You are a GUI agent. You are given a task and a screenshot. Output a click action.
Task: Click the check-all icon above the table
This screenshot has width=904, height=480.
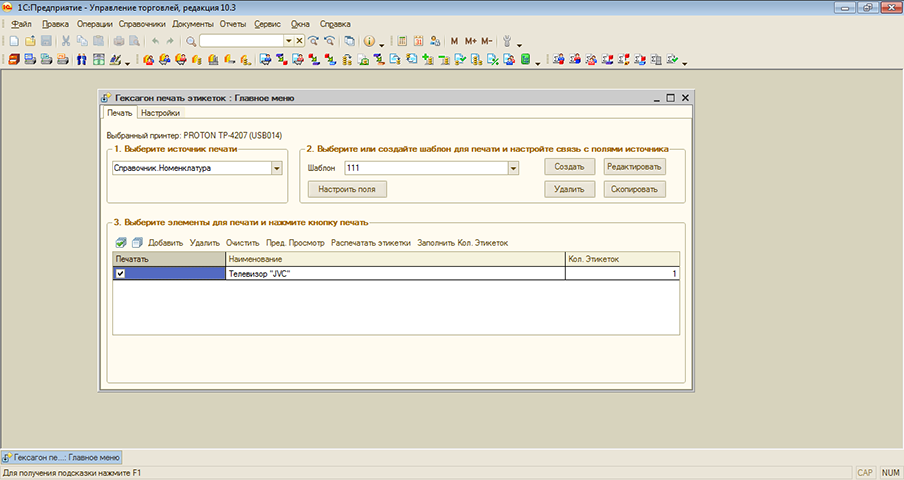pyautogui.click(x=121, y=242)
